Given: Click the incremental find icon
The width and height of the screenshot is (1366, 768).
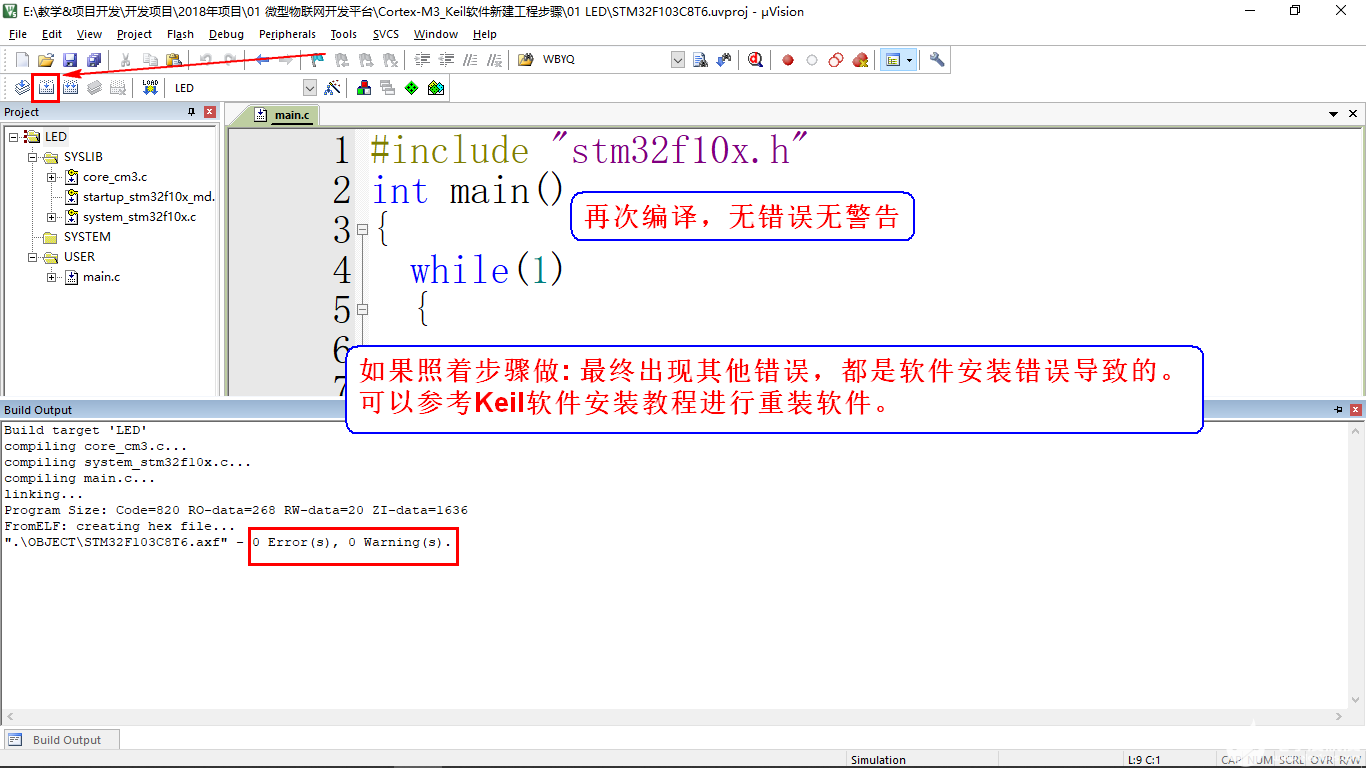Looking at the screenshot, I should 724,60.
